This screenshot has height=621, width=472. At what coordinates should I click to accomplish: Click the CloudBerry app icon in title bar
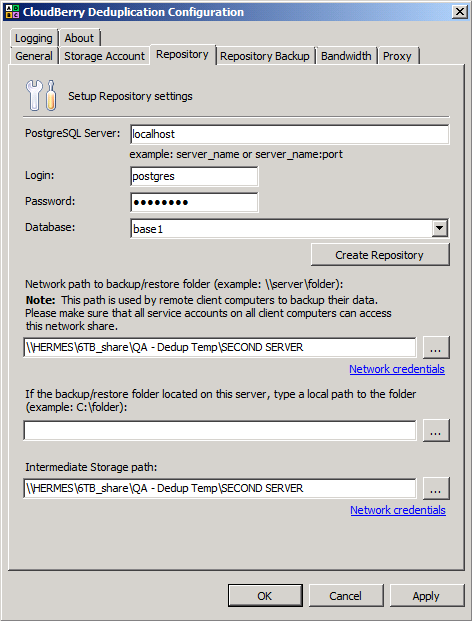(x=13, y=12)
